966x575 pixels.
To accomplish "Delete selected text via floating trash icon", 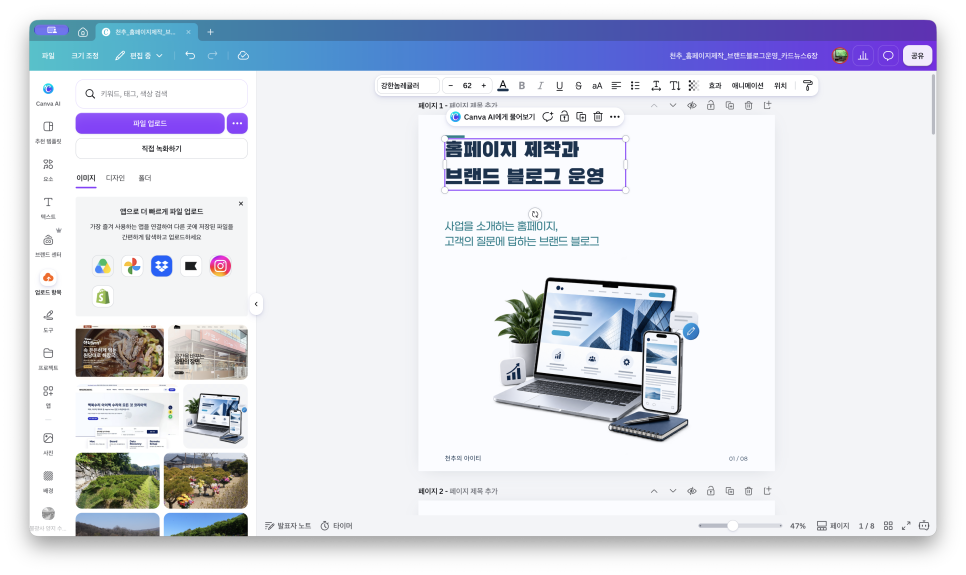I will click(598, 116).
